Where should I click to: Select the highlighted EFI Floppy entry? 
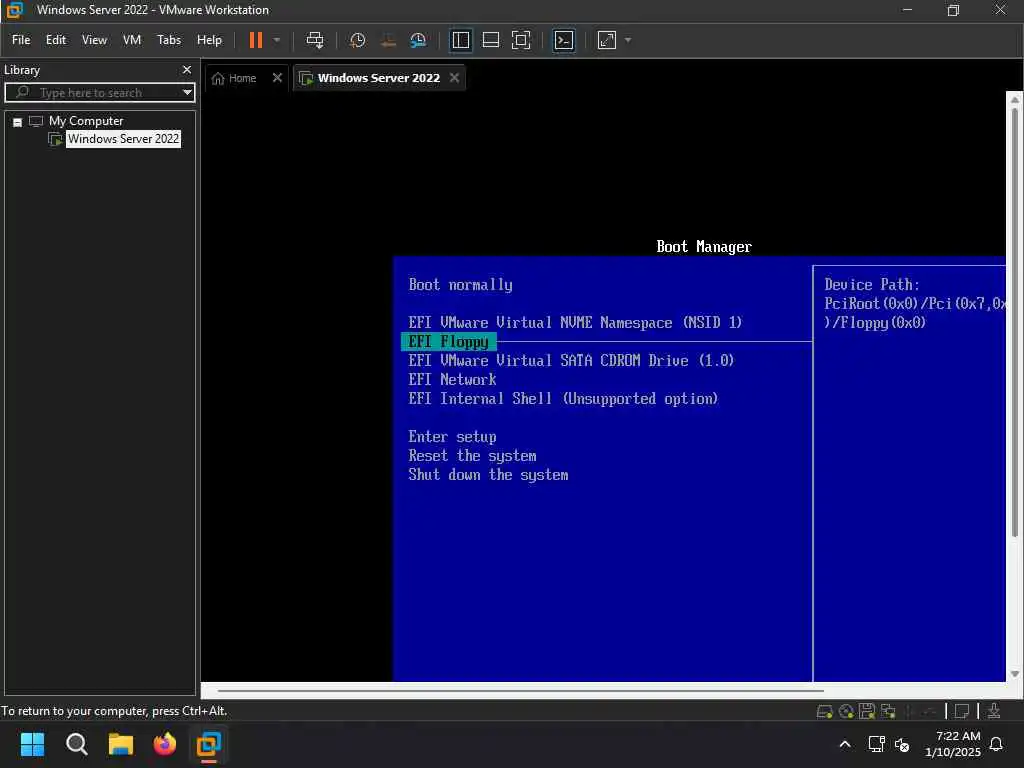point(449,342)
